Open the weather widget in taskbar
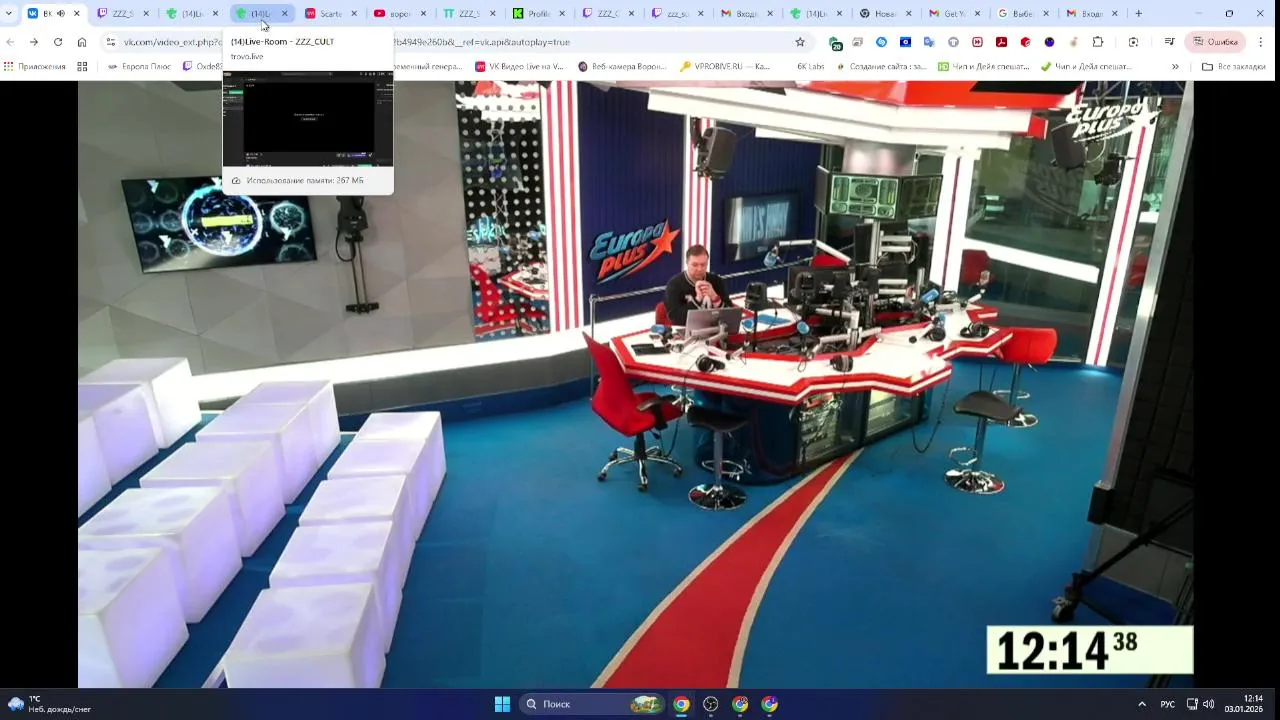This screenshot has width=1280, height=720. tap(48, 704)
